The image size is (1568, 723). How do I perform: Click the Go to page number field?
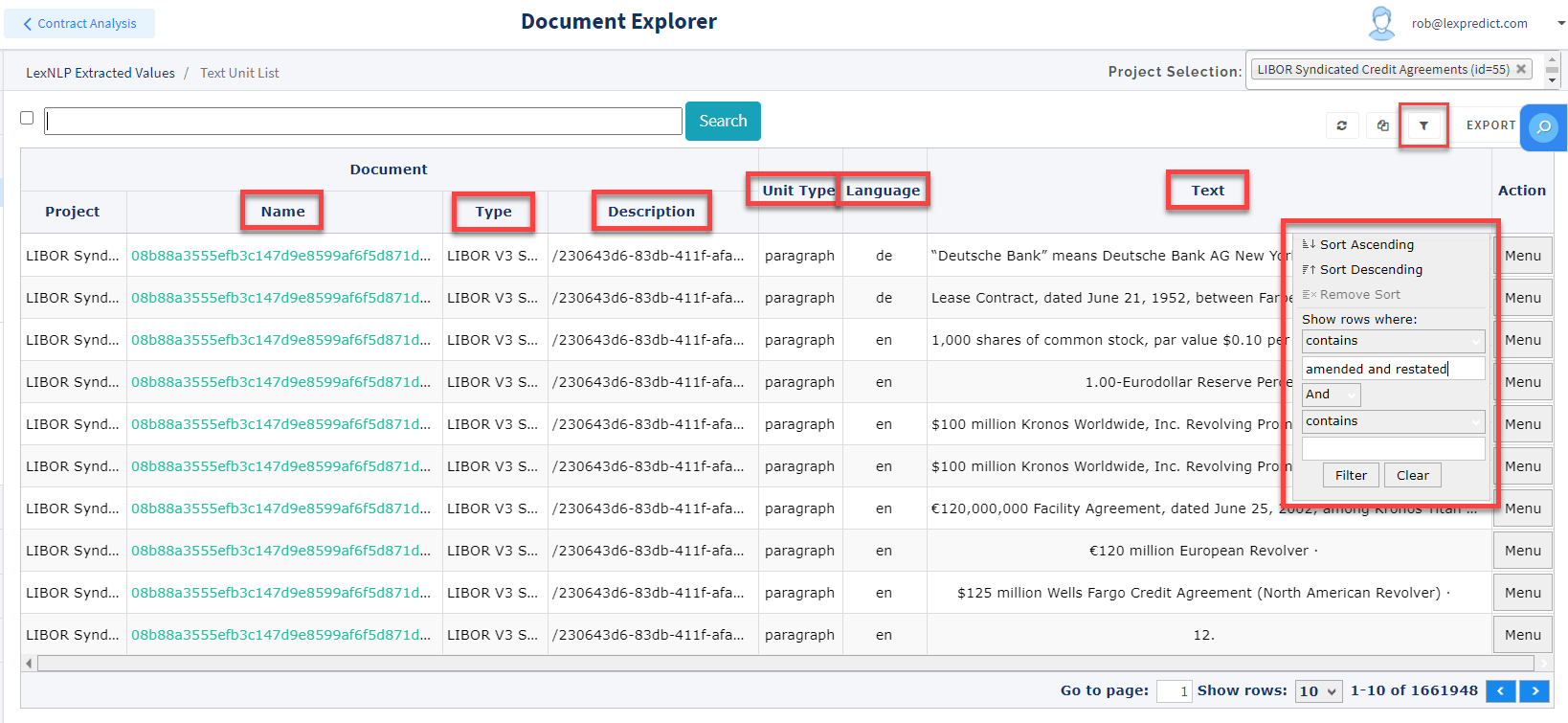[x=1174, y=691]
